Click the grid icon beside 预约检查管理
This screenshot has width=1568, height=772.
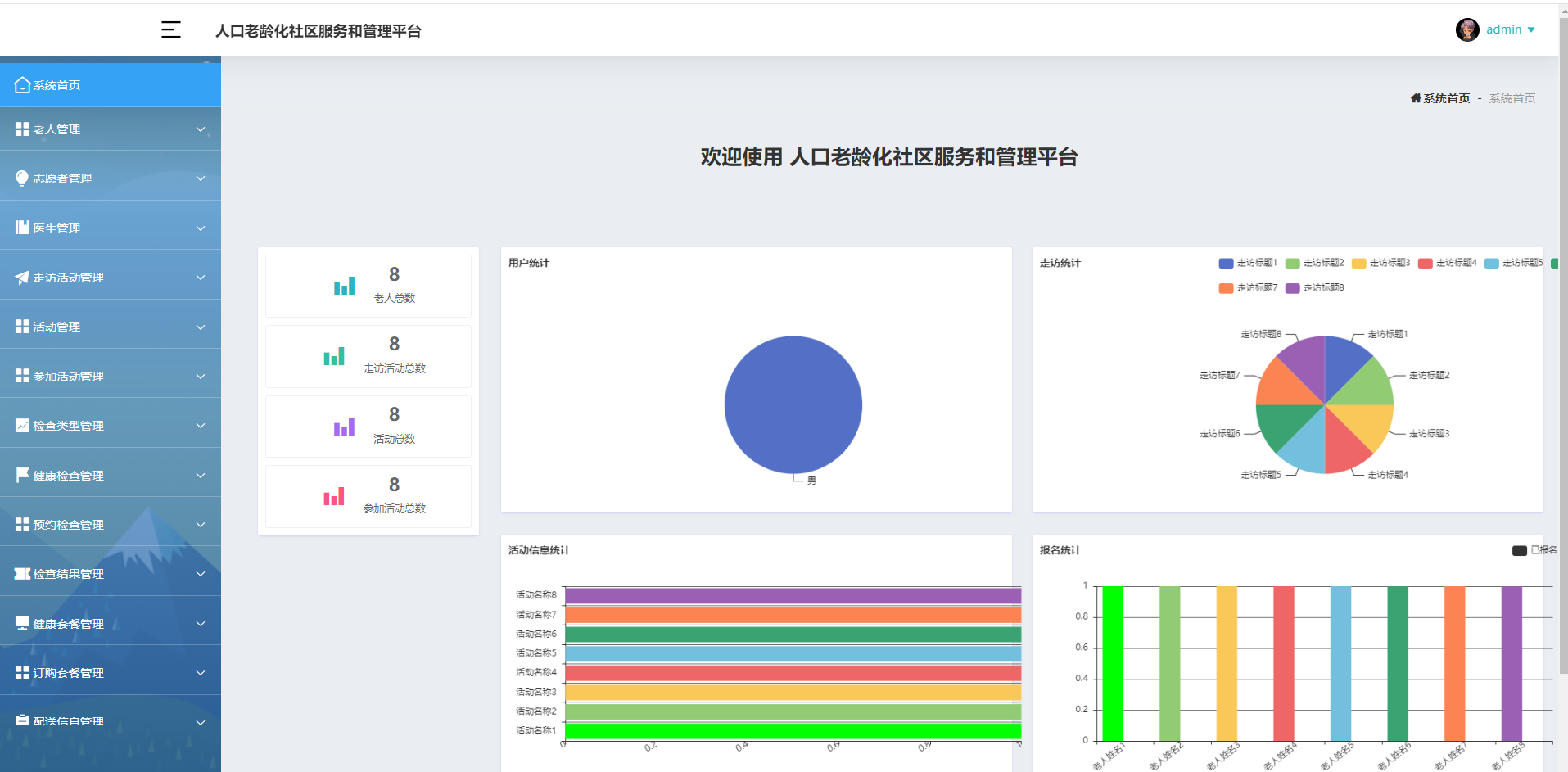click(x=22, y=524)
